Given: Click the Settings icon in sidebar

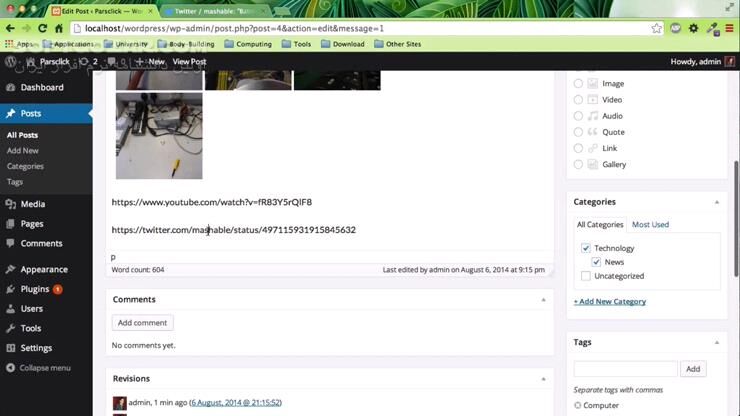Looking at the screenshot, I should 10,348.
